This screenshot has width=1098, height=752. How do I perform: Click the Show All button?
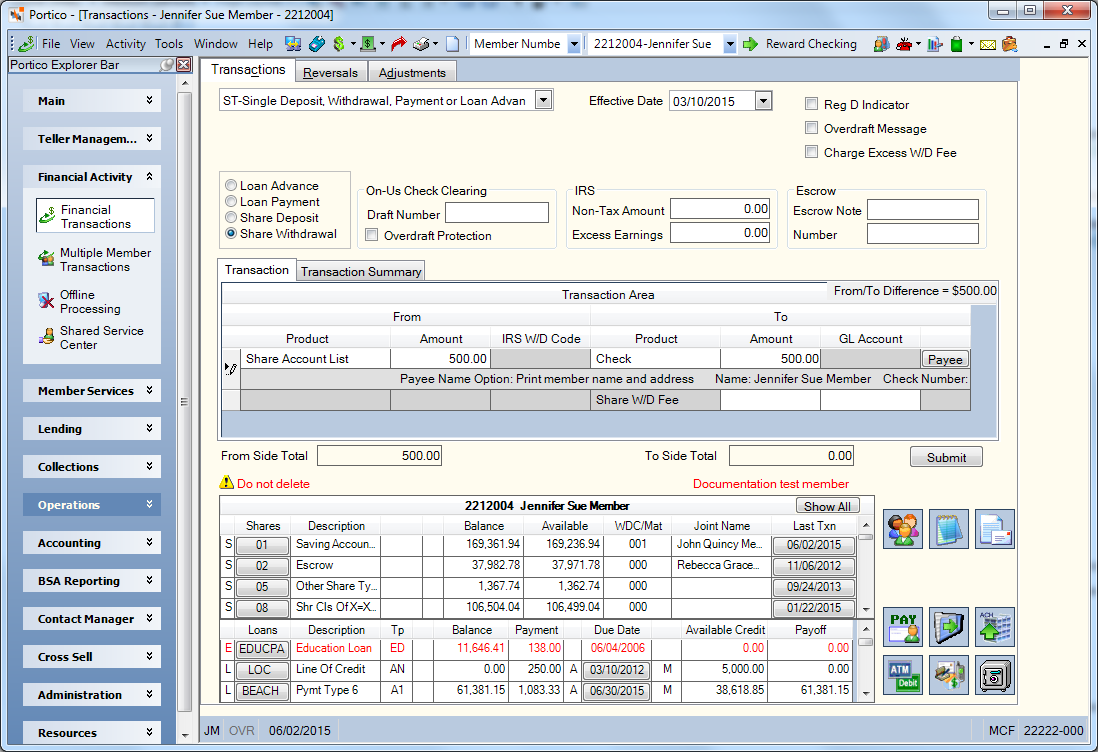tap(827, 506)
